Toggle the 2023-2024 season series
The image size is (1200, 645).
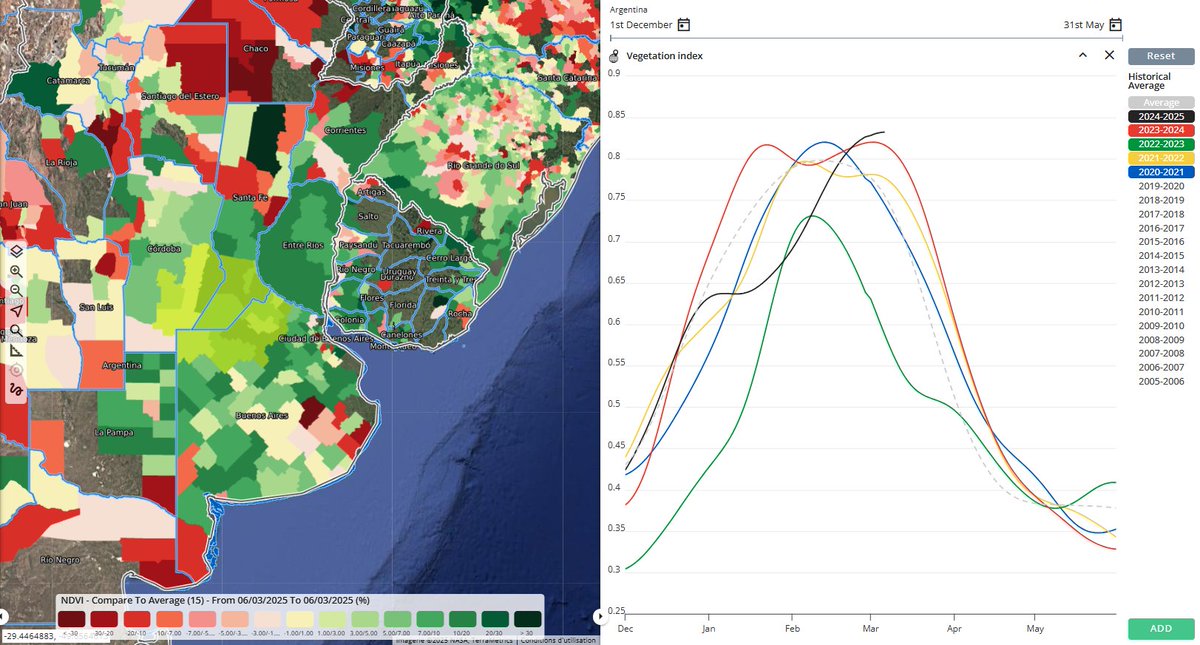pyautogui.click(x=1161, y=131)
